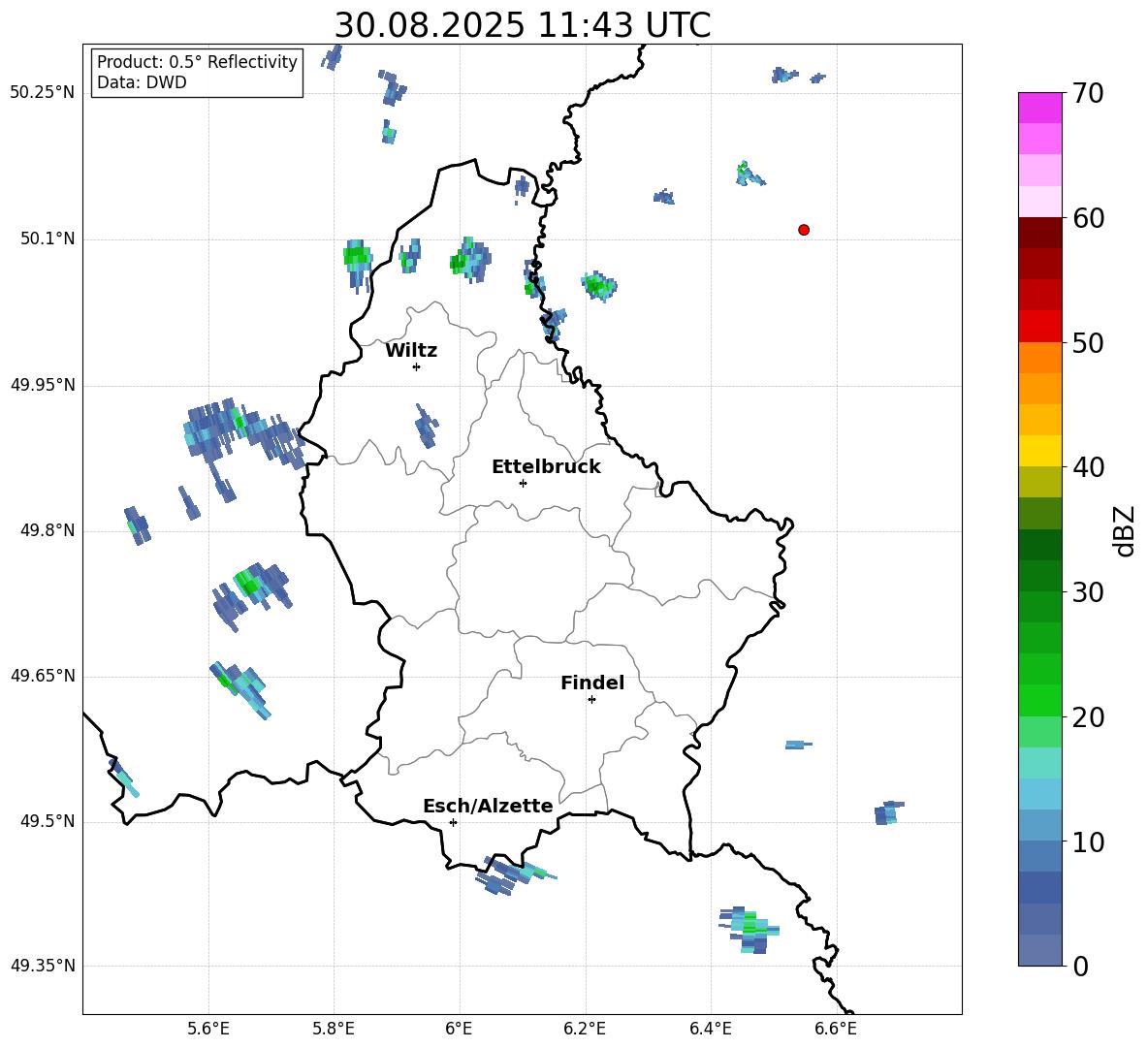The height and width of the screenshot is (1048, 1148).
Task: Select the Ettelbruck station cross marker
Action: [523, 483]
